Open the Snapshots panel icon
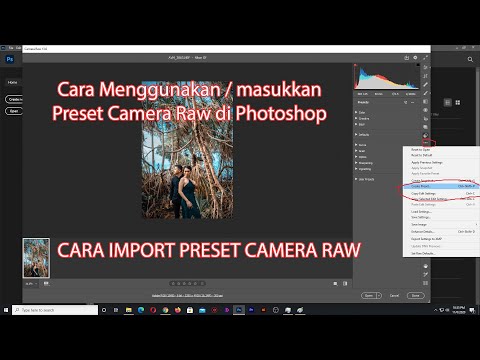This screenshot has height=360, width=480. (425, 127)
